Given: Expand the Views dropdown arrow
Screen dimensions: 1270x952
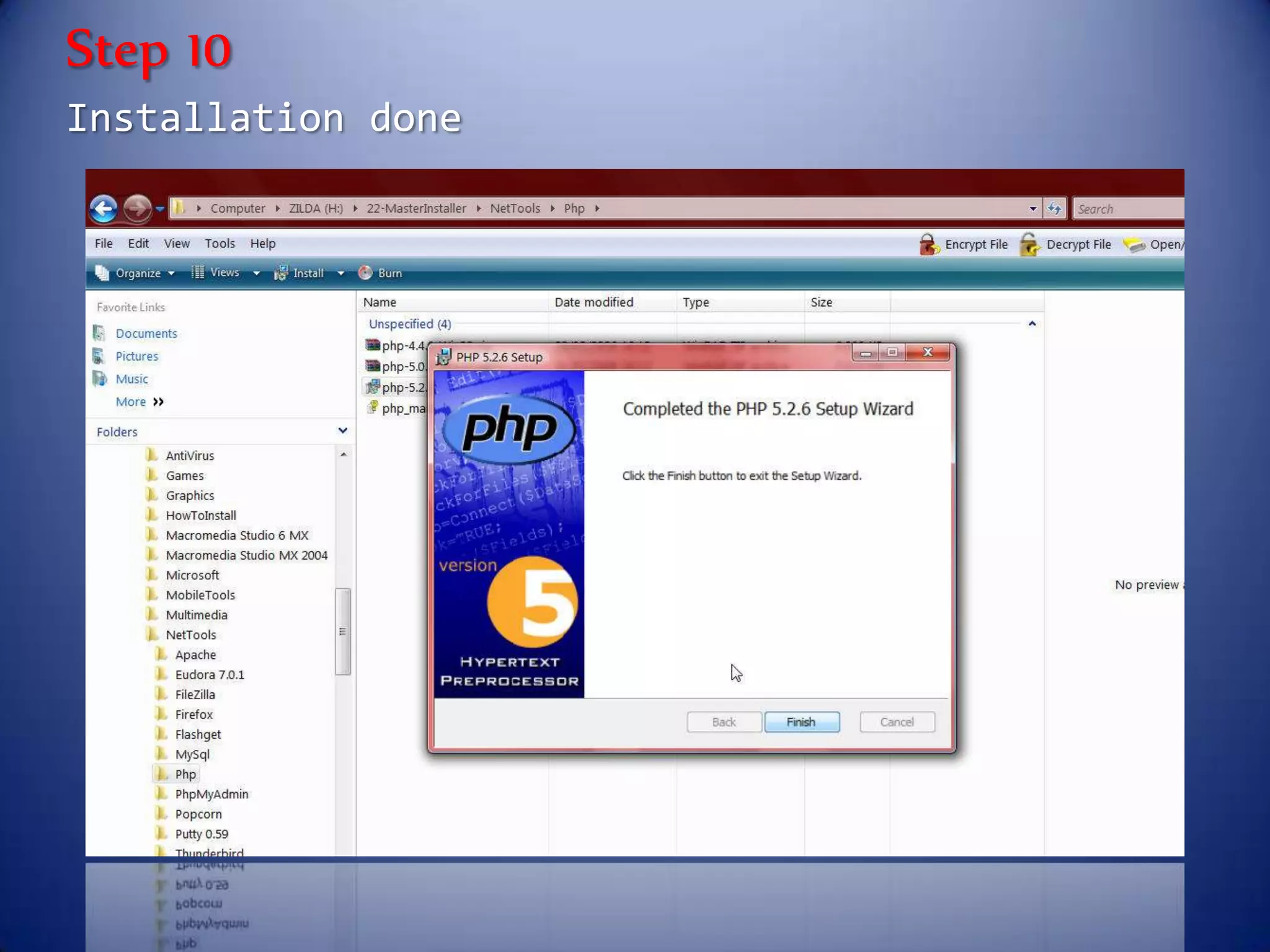Looking at the screenshot, I should pyautogui.click(x=256, y=273).
